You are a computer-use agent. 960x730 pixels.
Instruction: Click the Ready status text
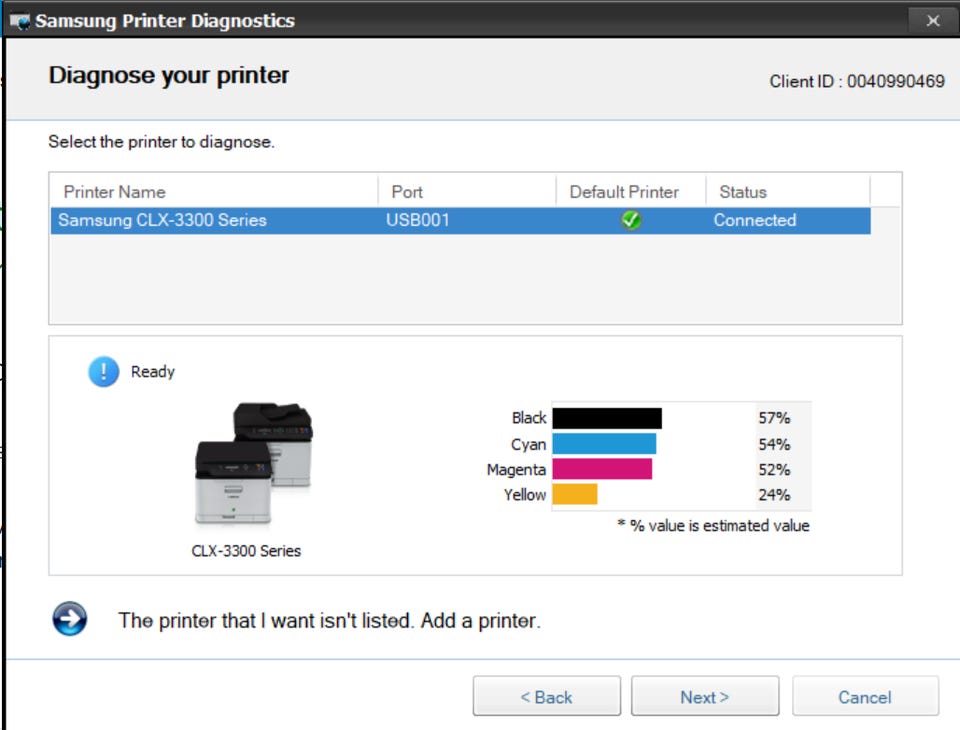click(152, 372)
